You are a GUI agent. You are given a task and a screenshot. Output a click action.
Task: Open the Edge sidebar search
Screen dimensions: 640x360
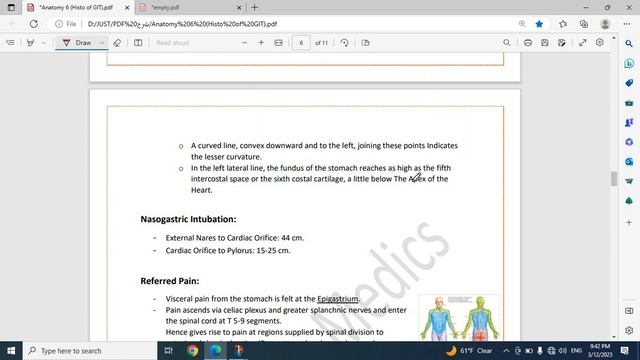(x=629, y=43)
